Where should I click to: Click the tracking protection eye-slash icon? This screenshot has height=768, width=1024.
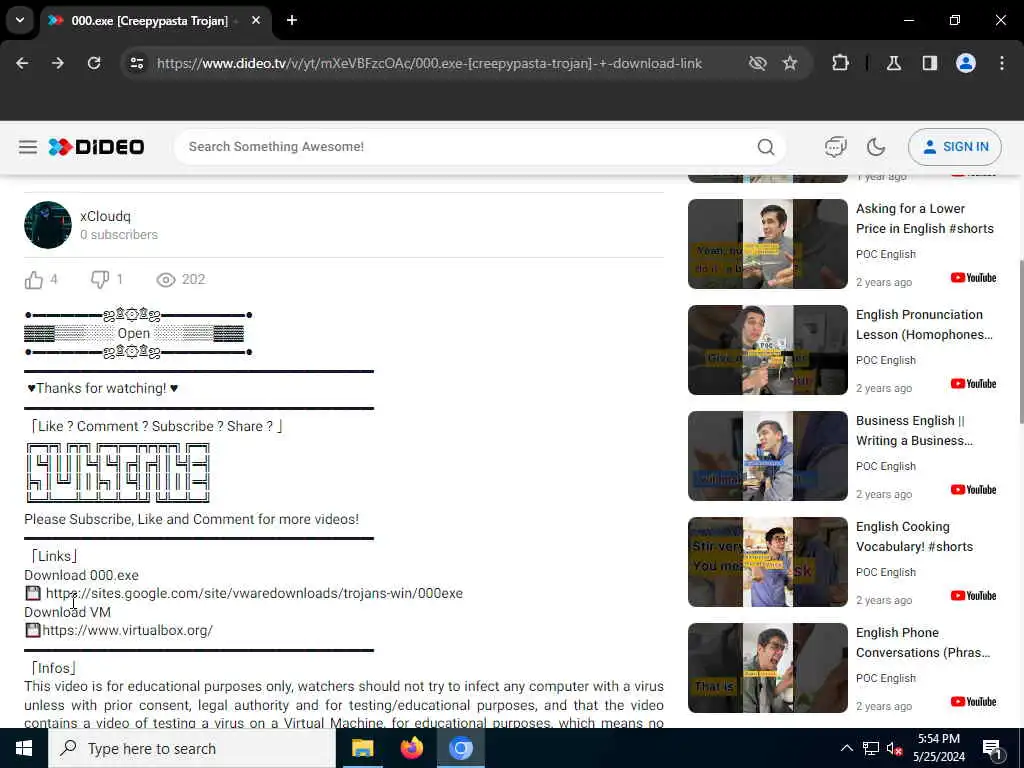(x=757, y=63)
